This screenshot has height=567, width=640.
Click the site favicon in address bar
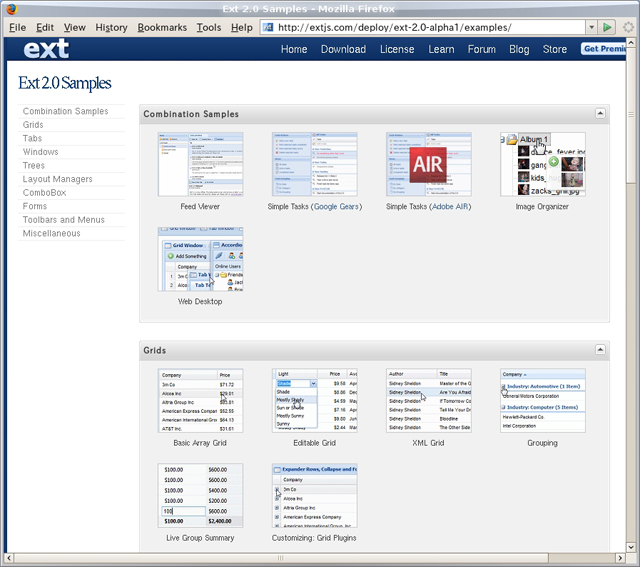[268, 27]
